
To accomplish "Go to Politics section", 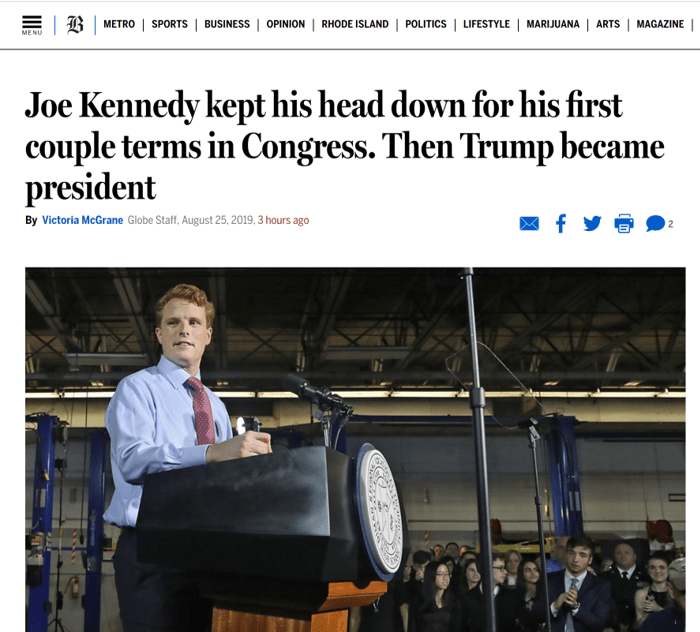I will click(426, 24).
